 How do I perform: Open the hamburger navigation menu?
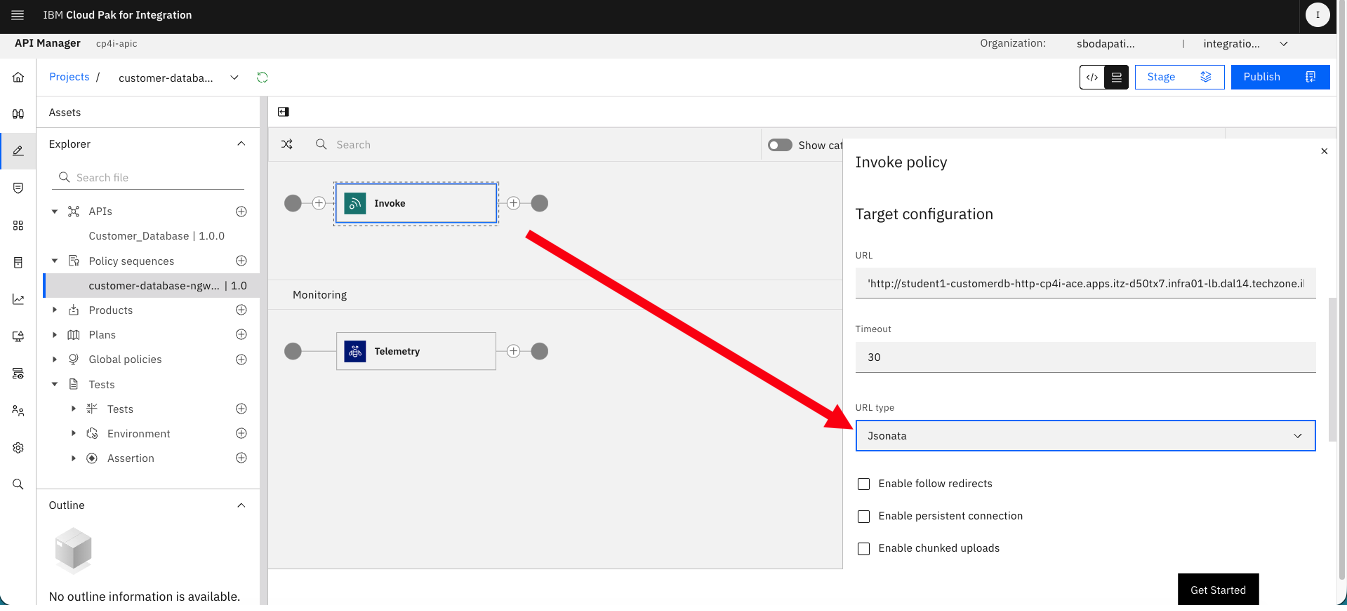coord(17,15)
